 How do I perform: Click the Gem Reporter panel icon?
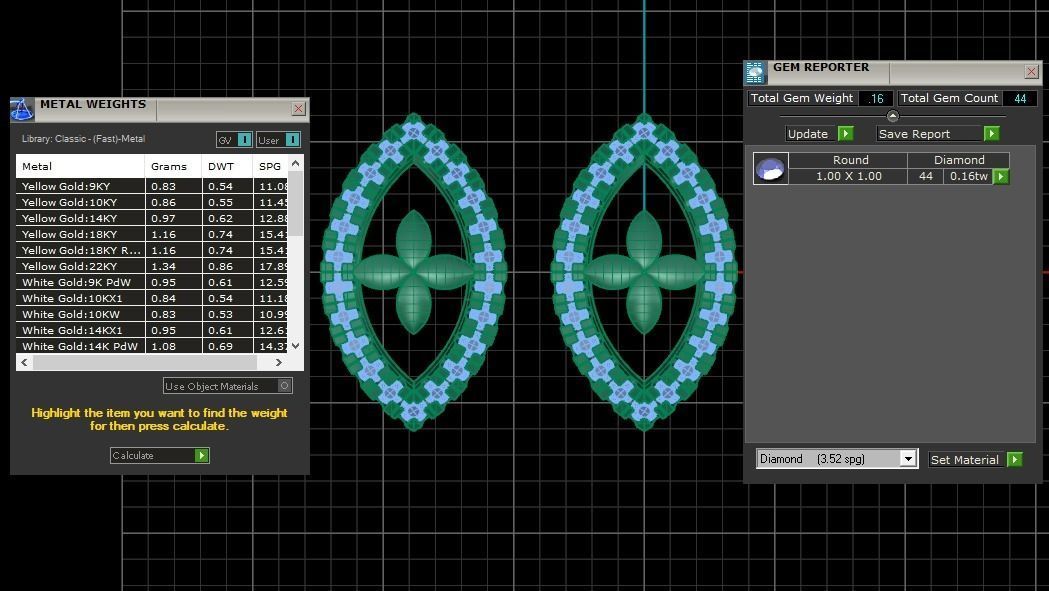(x=755, y=72)
